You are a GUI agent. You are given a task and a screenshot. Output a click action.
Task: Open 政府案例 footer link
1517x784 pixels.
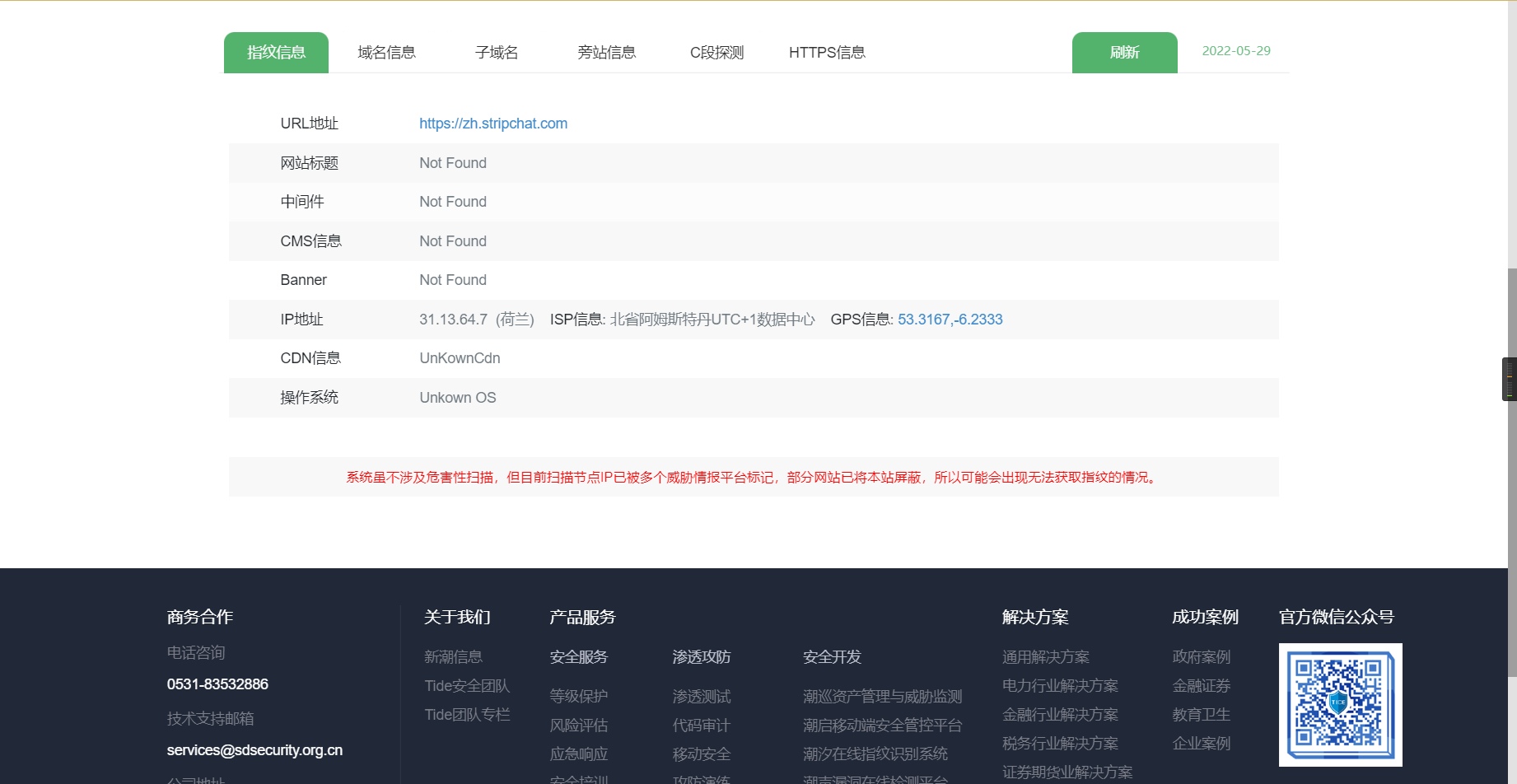click(1202, 657)
